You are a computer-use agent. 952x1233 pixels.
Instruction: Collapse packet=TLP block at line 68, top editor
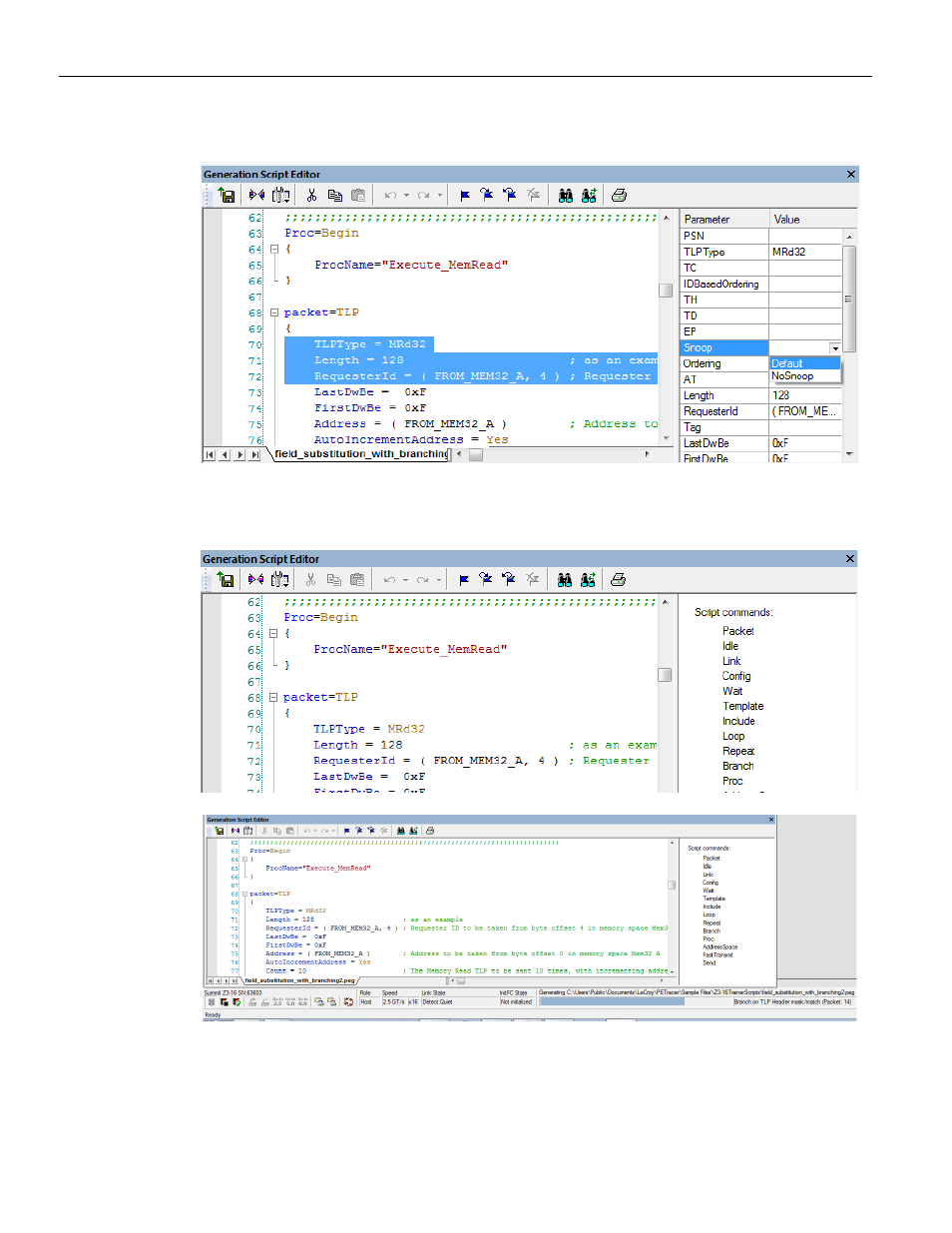[274, 313]
